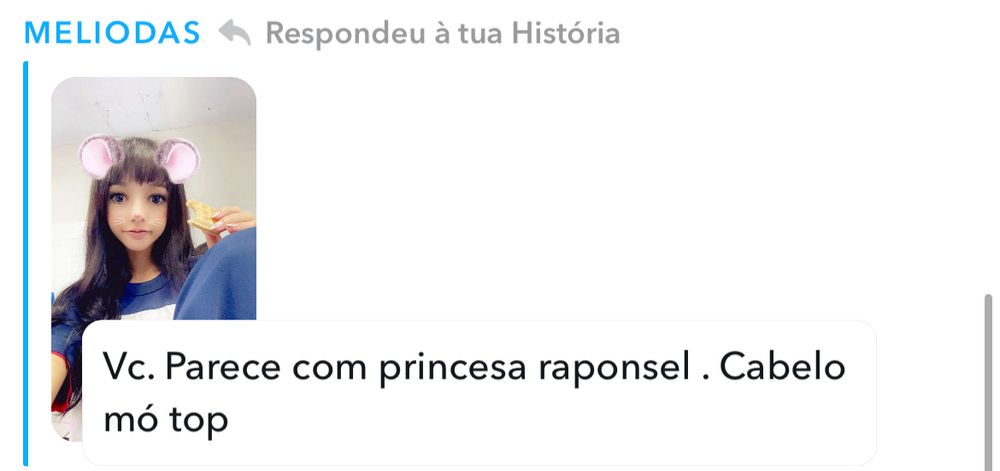Screen dimensions: 1000x471
Task: Click the 'Respondeu à tua História' label
Action: [443, 33]
